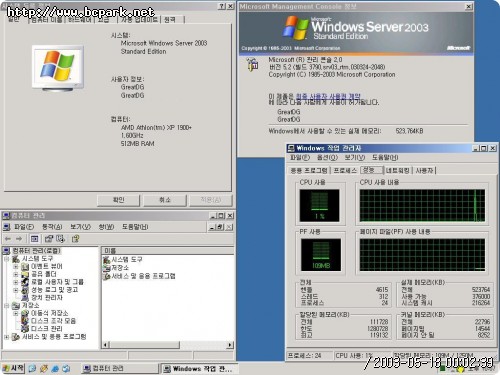The image size is (500, 375).
Task: Click the Computer Management title bar icon
Action: (x=6, y=216)
